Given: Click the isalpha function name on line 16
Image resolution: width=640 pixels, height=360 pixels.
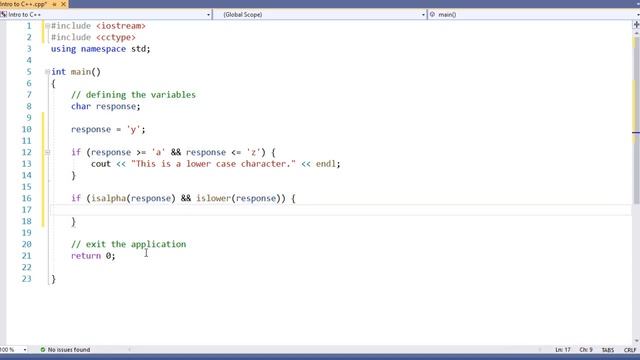Looking at the screenshot, I should 109,198.
